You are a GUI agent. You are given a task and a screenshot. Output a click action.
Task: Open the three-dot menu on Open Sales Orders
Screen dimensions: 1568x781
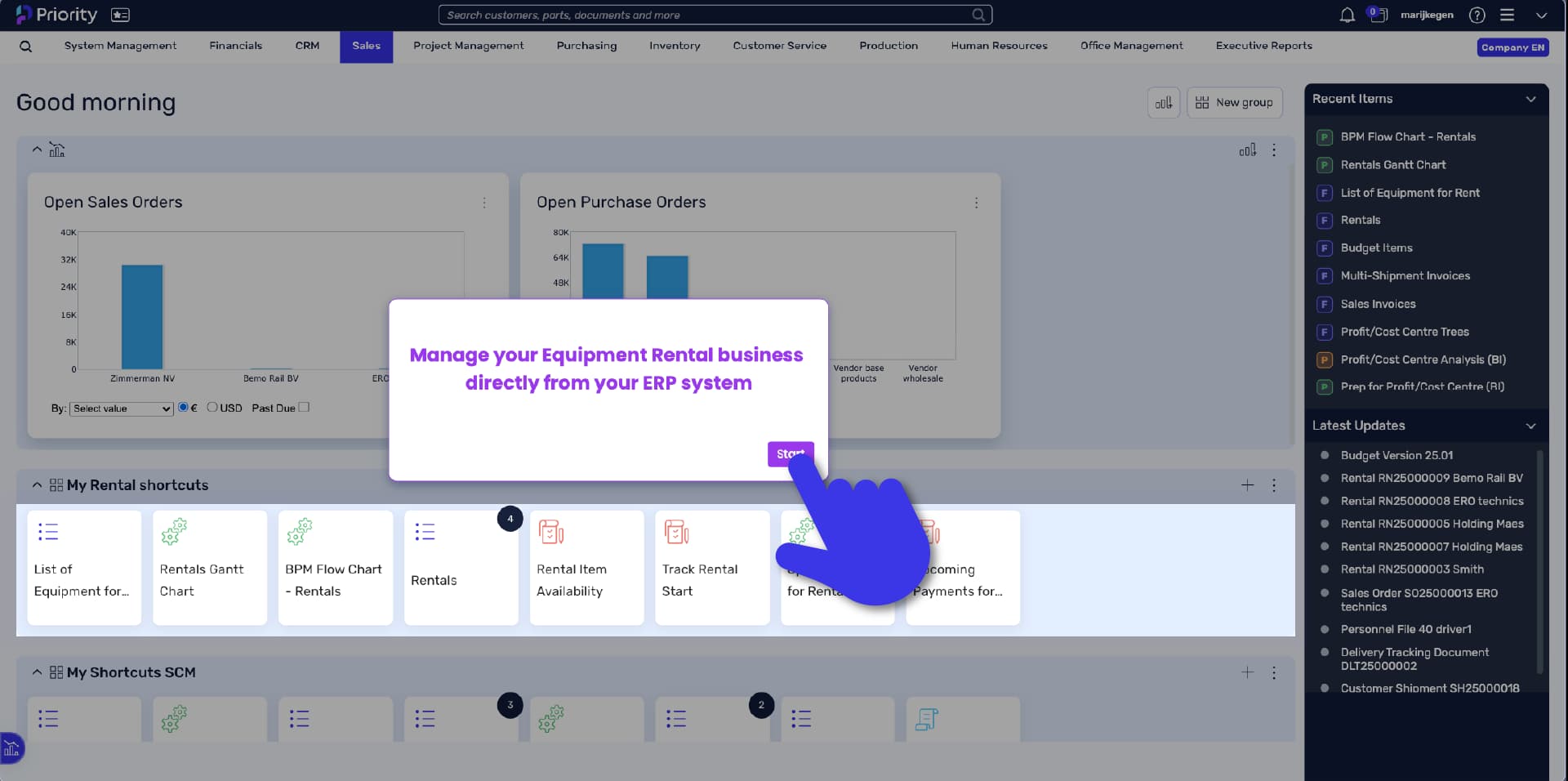[x=484, y=203]
